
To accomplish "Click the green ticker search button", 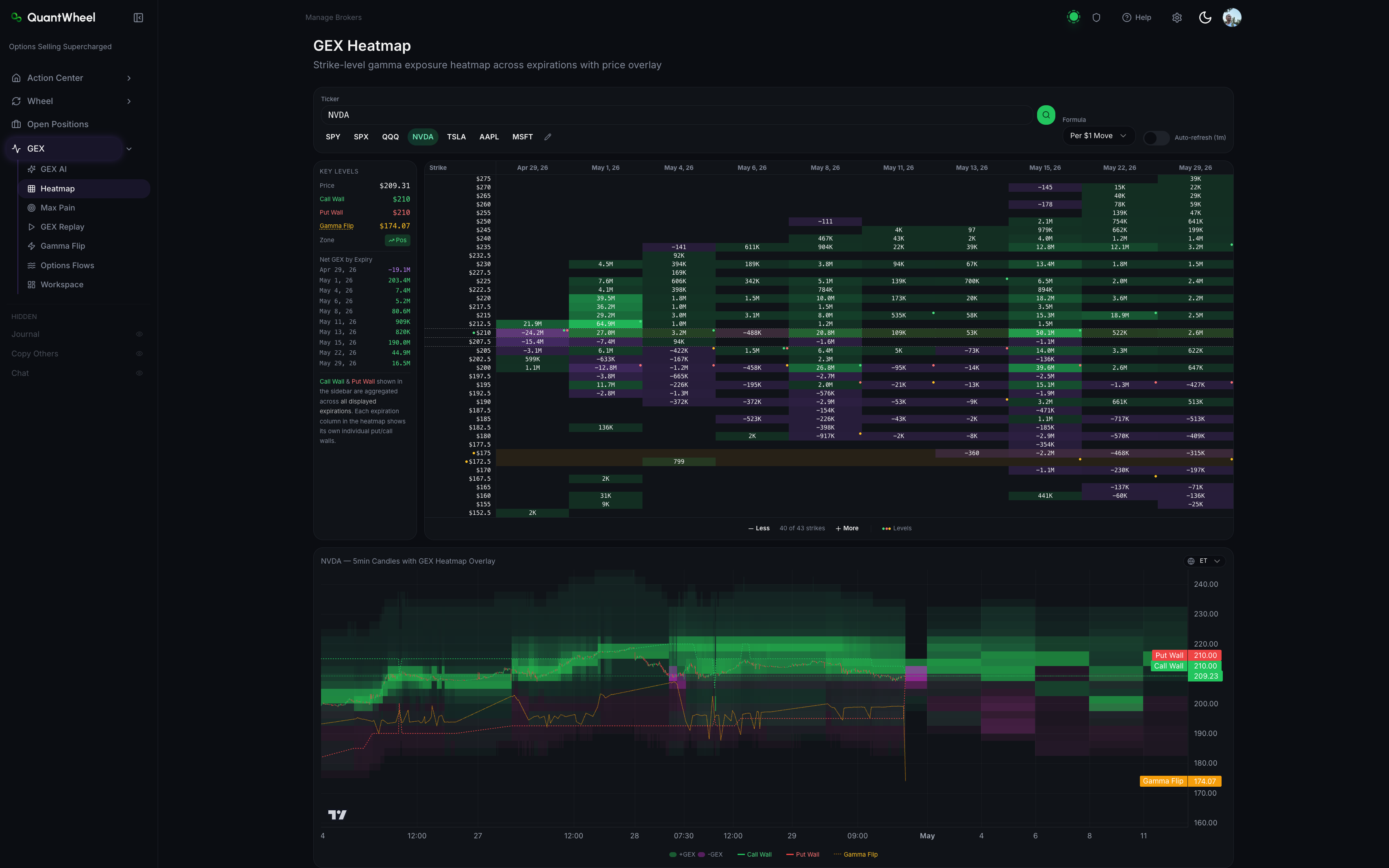I will point(1046,115).
